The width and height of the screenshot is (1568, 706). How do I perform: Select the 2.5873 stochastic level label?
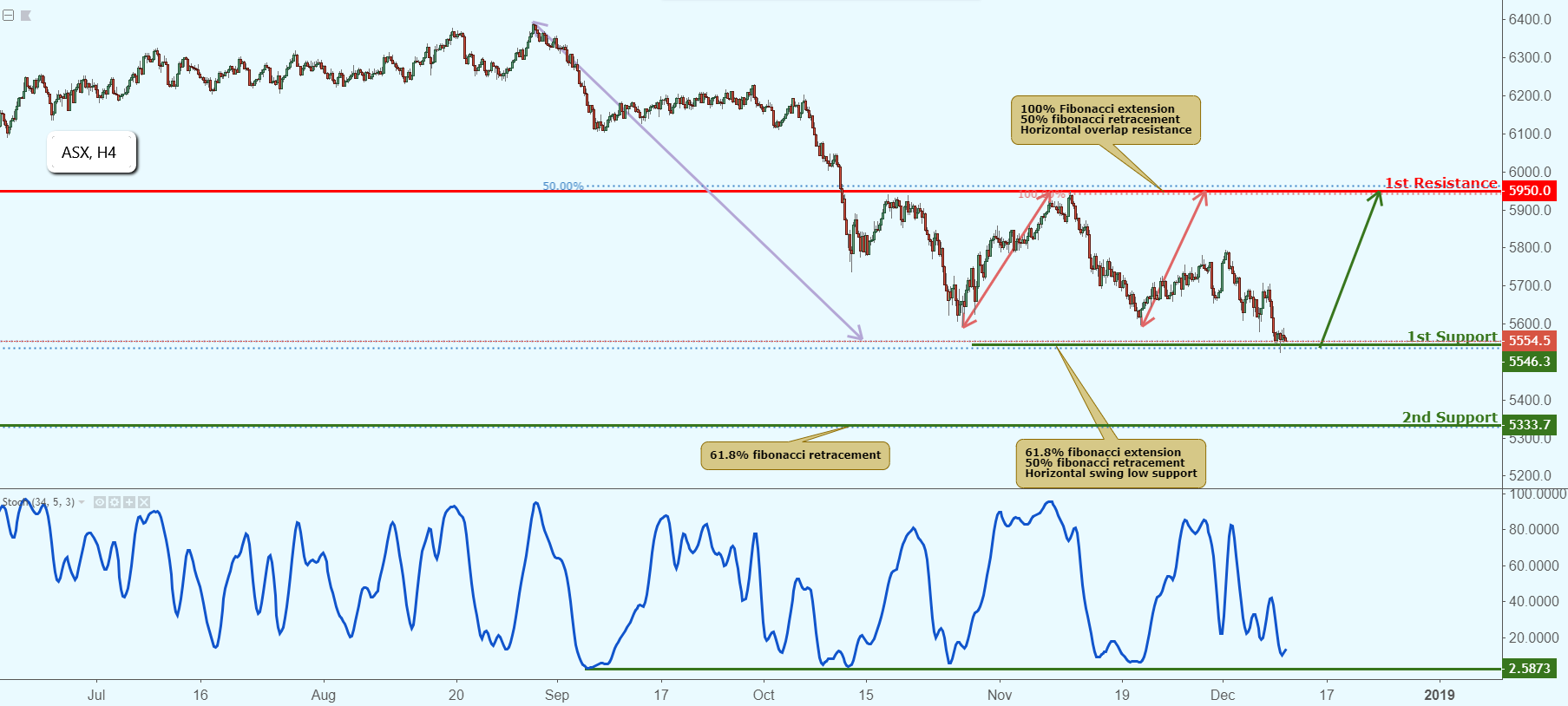[1529, 669]
